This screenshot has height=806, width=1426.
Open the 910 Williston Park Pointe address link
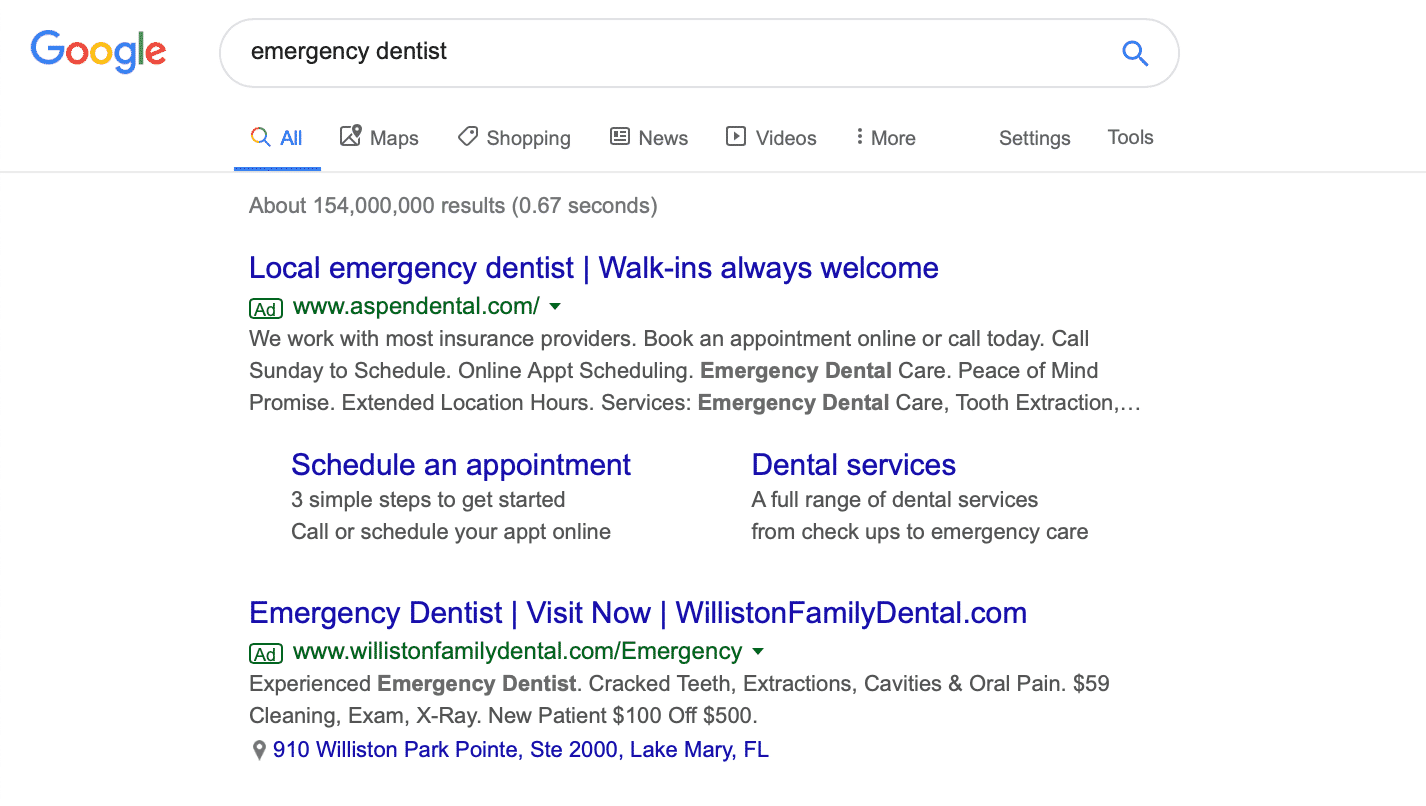point(521,750)
